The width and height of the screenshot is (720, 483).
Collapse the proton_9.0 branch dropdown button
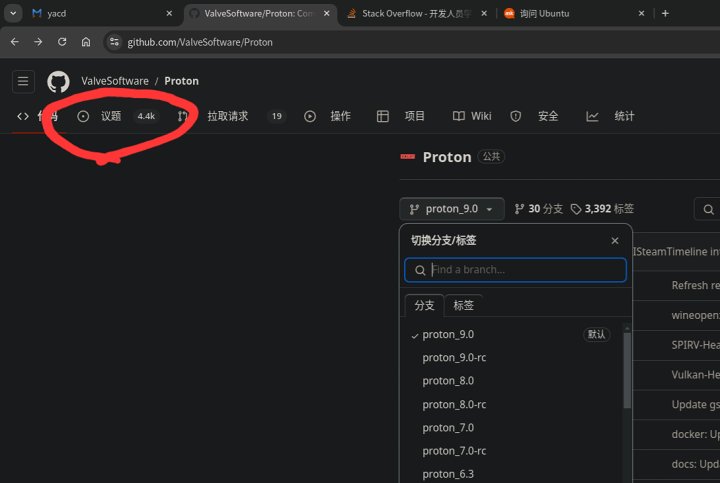451,209
